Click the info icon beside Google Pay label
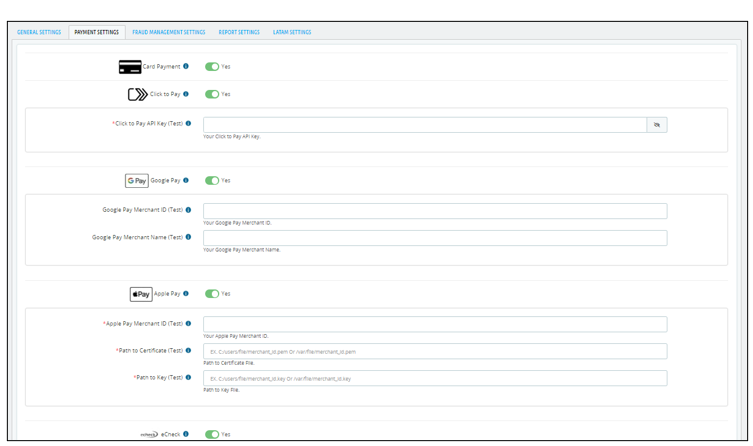 tap(186, 181)
